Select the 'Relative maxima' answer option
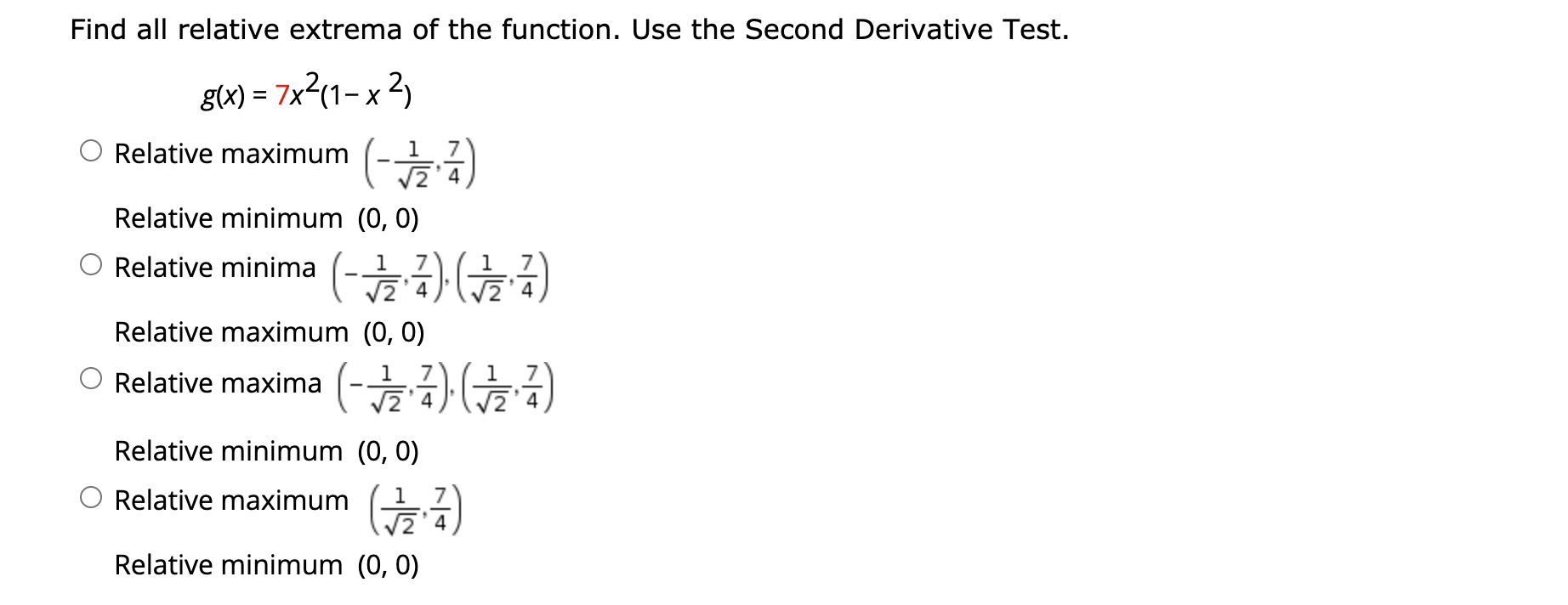Viewport: 1568px width, 605px height. point(91,378)
